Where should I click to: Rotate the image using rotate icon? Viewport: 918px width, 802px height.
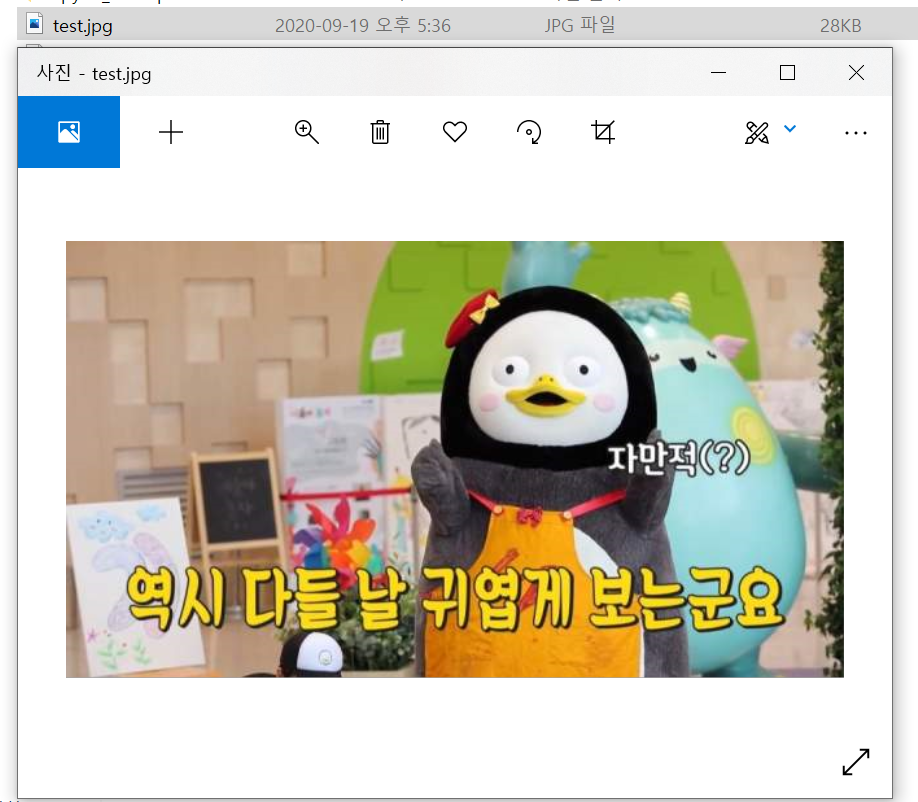(529, 132)
